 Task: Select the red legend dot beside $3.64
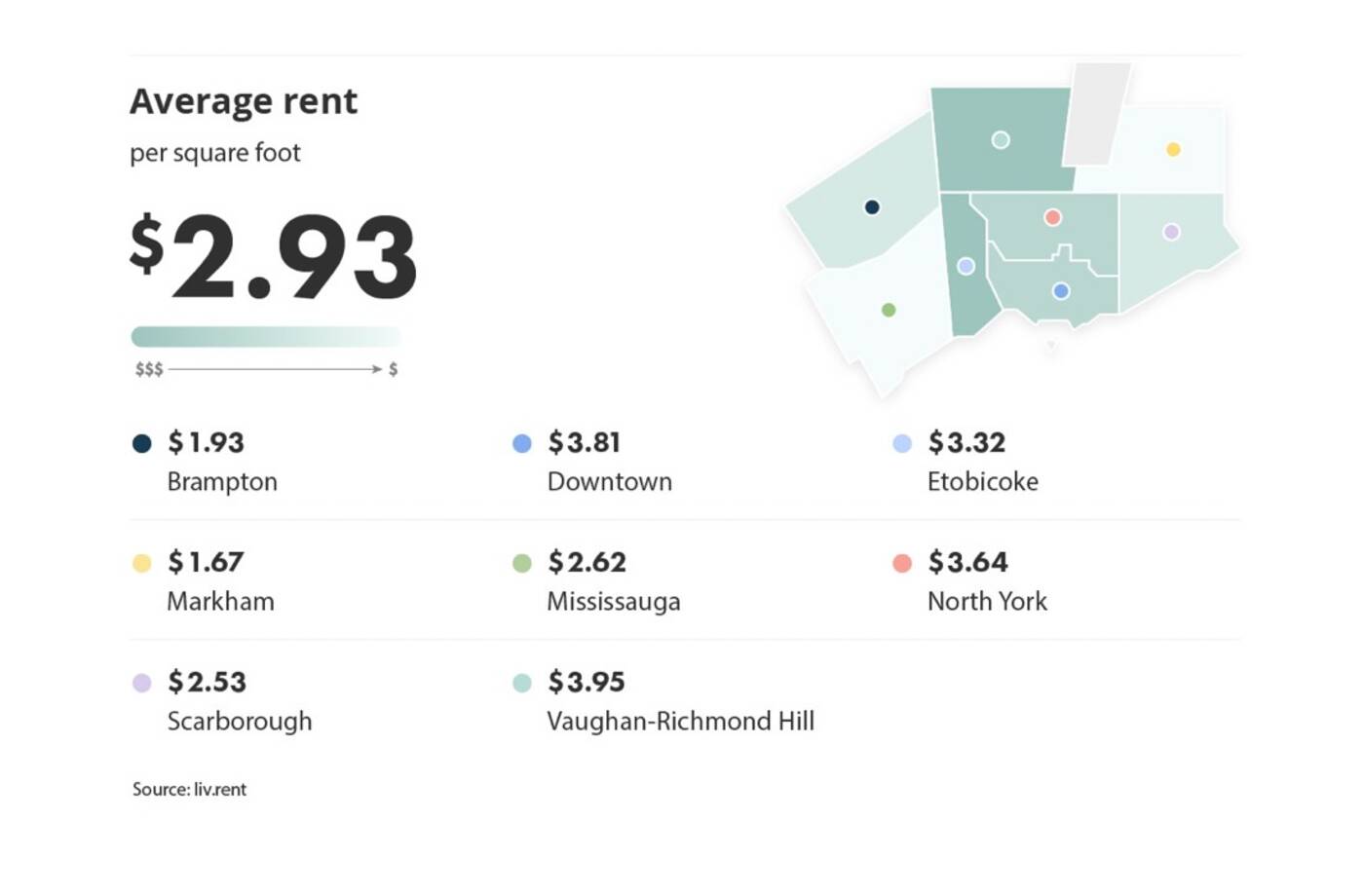(x=902, y=563)
